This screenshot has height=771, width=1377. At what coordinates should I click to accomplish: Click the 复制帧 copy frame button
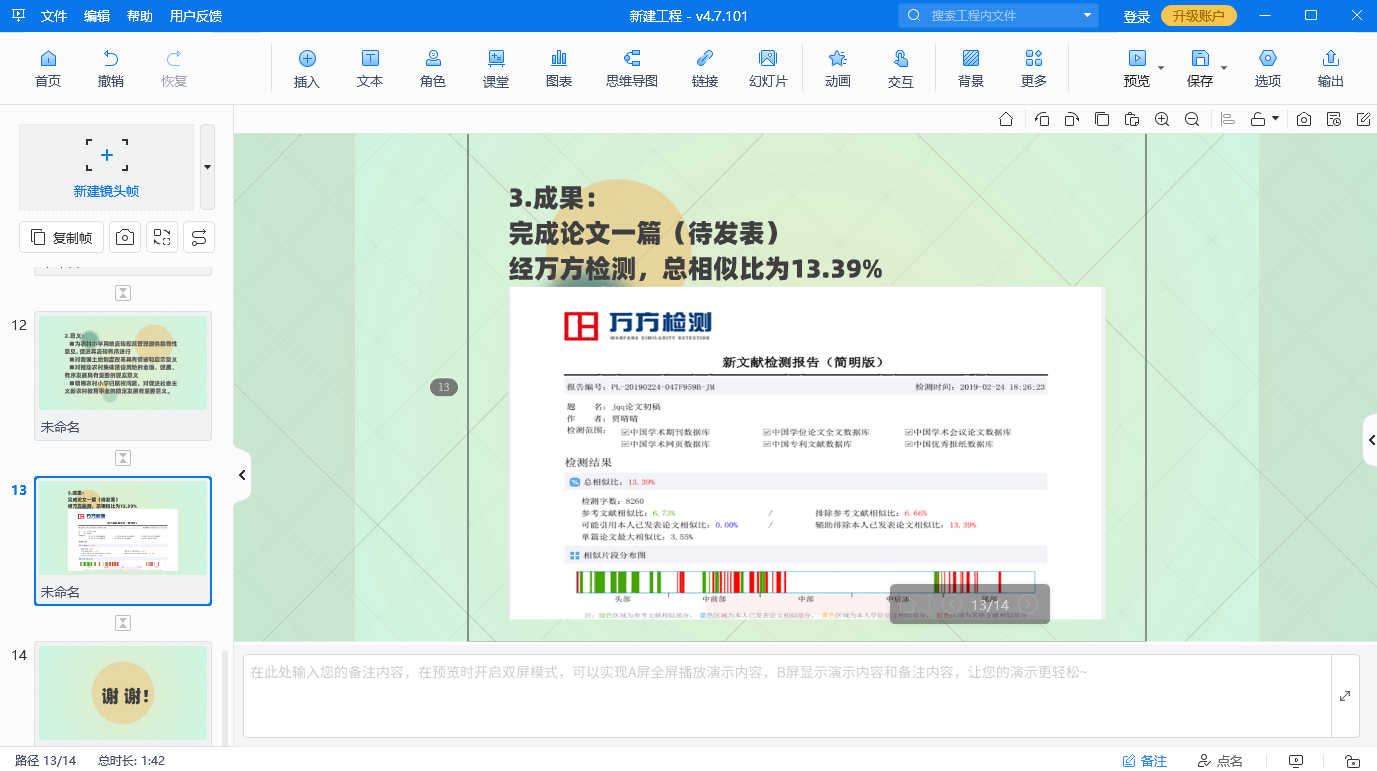click(x=62, y=237)
